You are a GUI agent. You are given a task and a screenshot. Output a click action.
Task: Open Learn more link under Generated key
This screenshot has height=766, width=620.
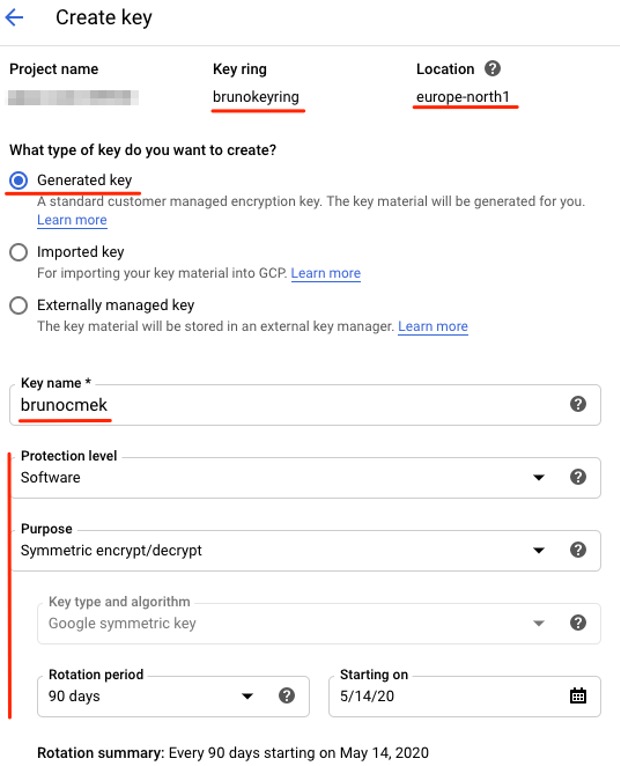(72, 220)
